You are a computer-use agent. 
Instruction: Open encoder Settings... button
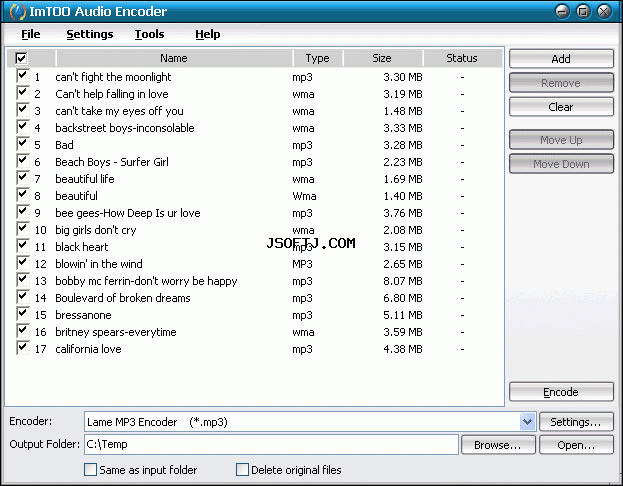pos(576,422)
